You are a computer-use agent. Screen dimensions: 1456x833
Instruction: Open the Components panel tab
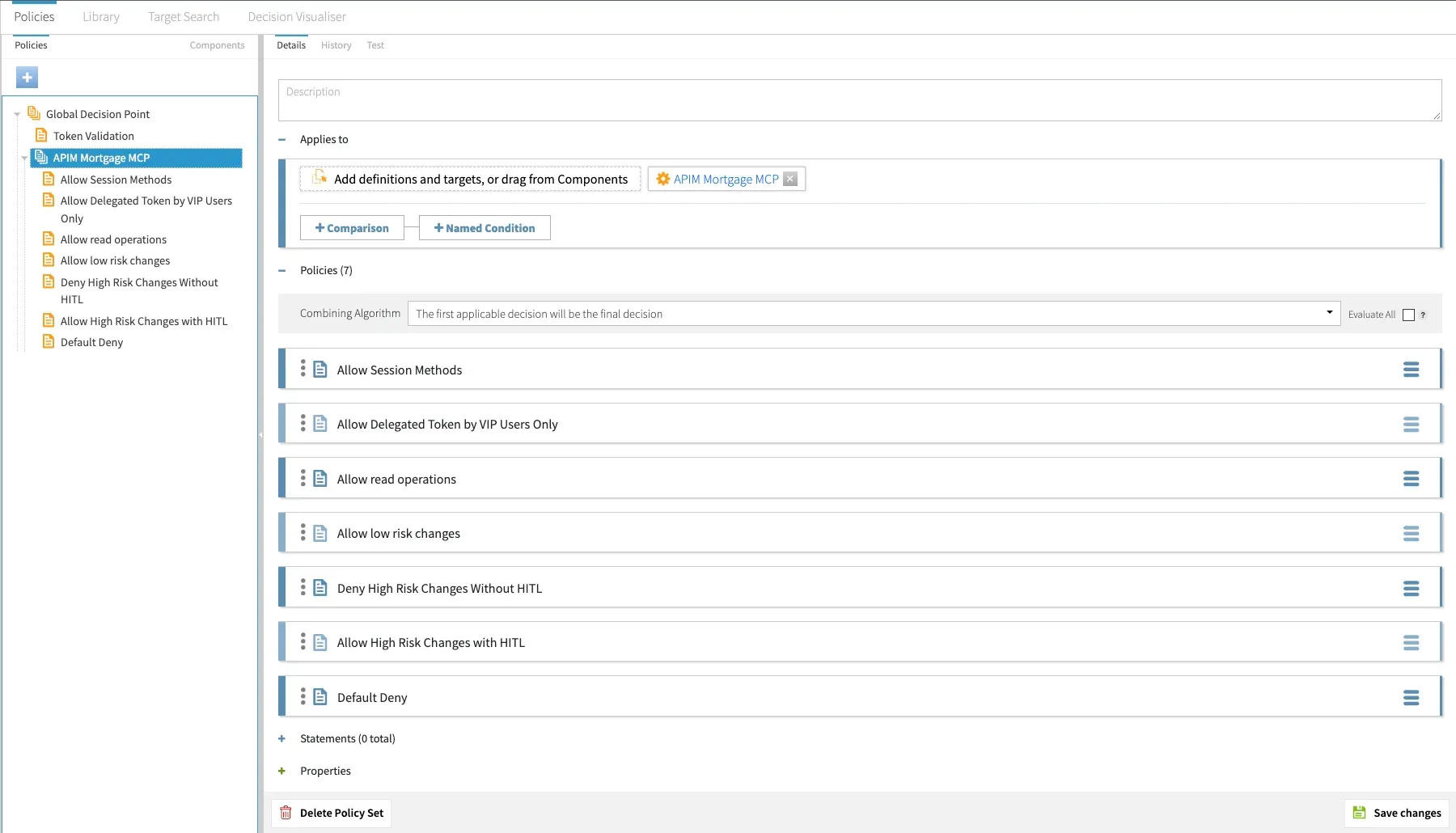[217, 45]
